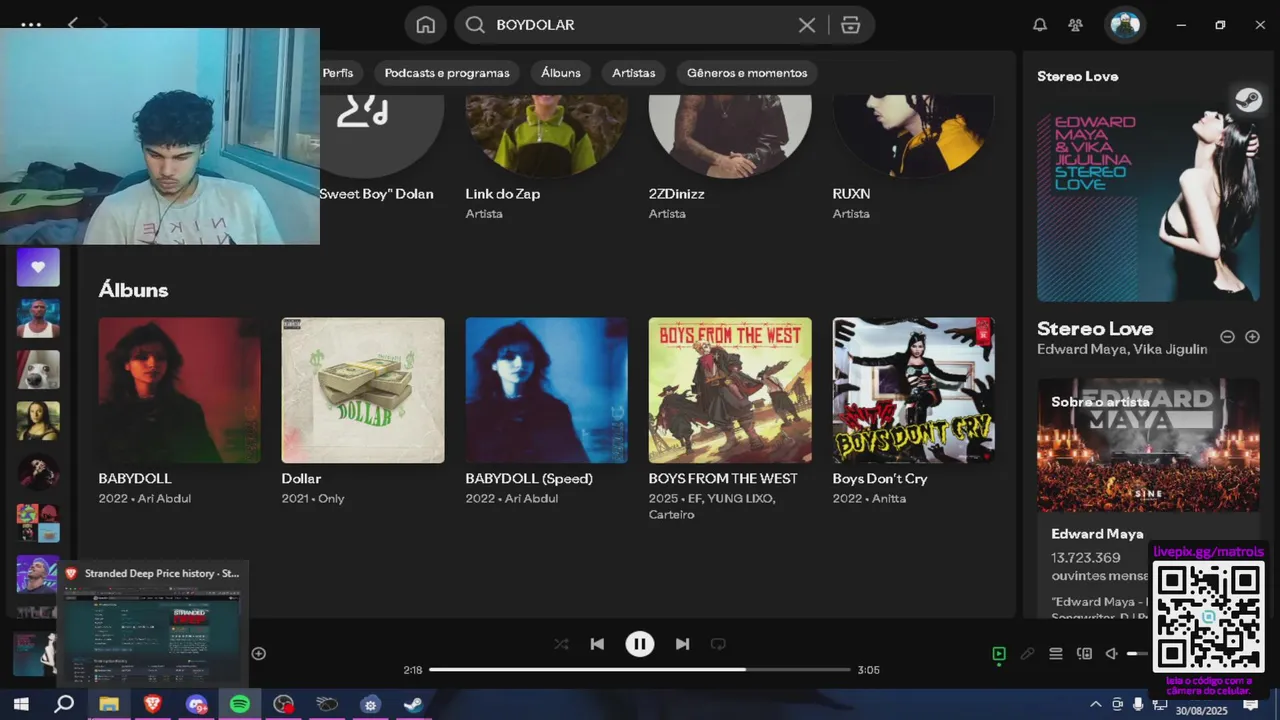This screenshot has width=1280, height=720.
Task: Open Stereo Love album artwork
Action: pos(1148,201)
